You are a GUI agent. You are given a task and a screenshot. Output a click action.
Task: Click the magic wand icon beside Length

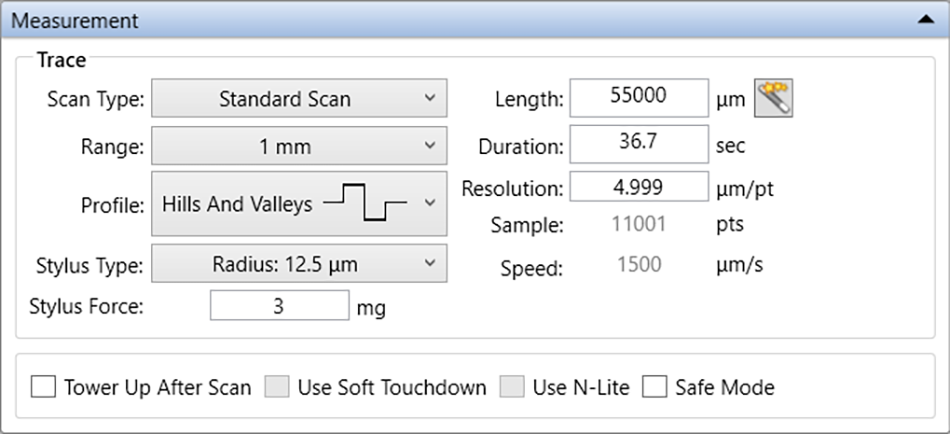pos(773,98)
